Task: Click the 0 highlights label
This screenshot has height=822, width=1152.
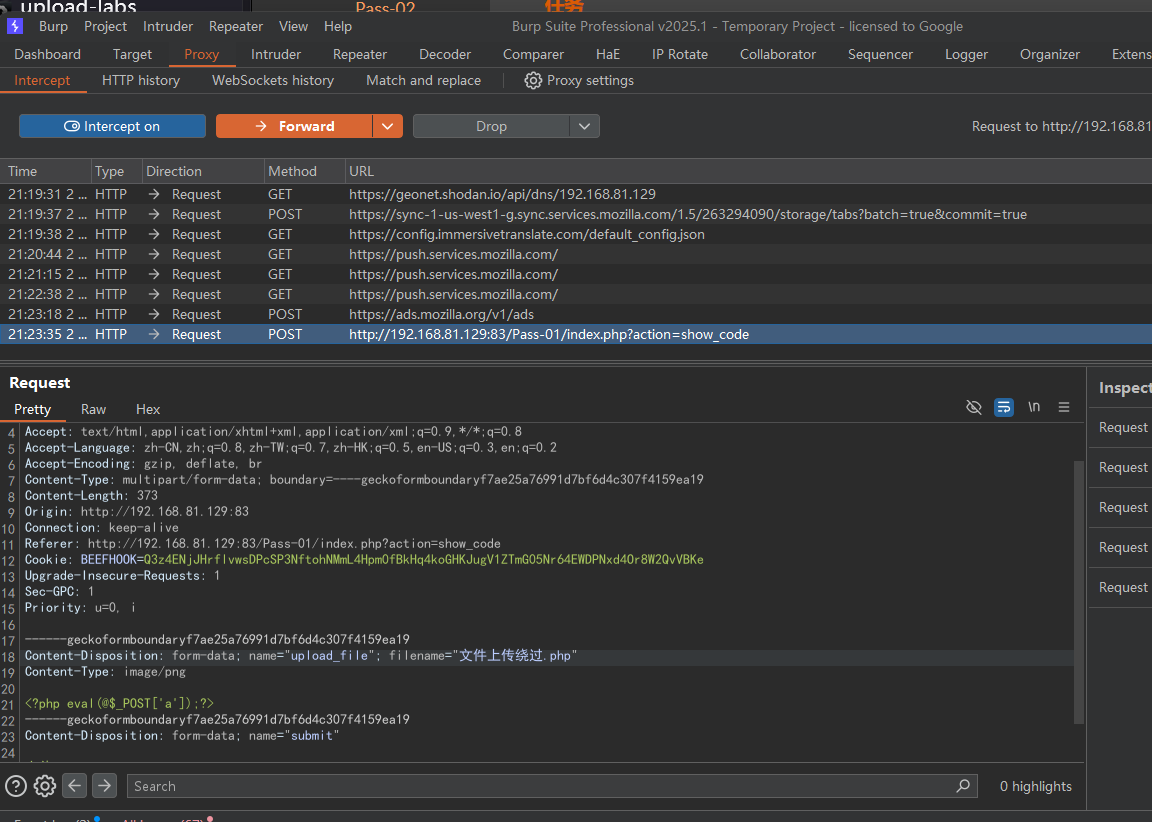Action: coord(1035,786)
